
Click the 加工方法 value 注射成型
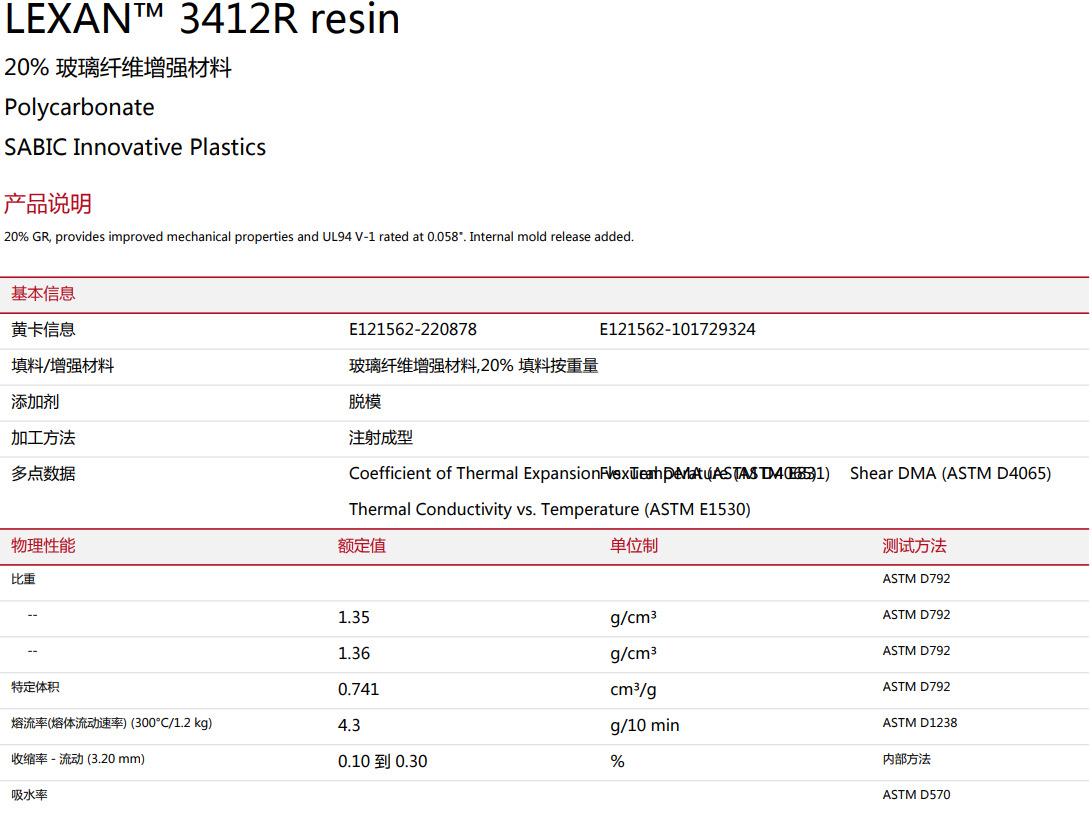(380, 438)
